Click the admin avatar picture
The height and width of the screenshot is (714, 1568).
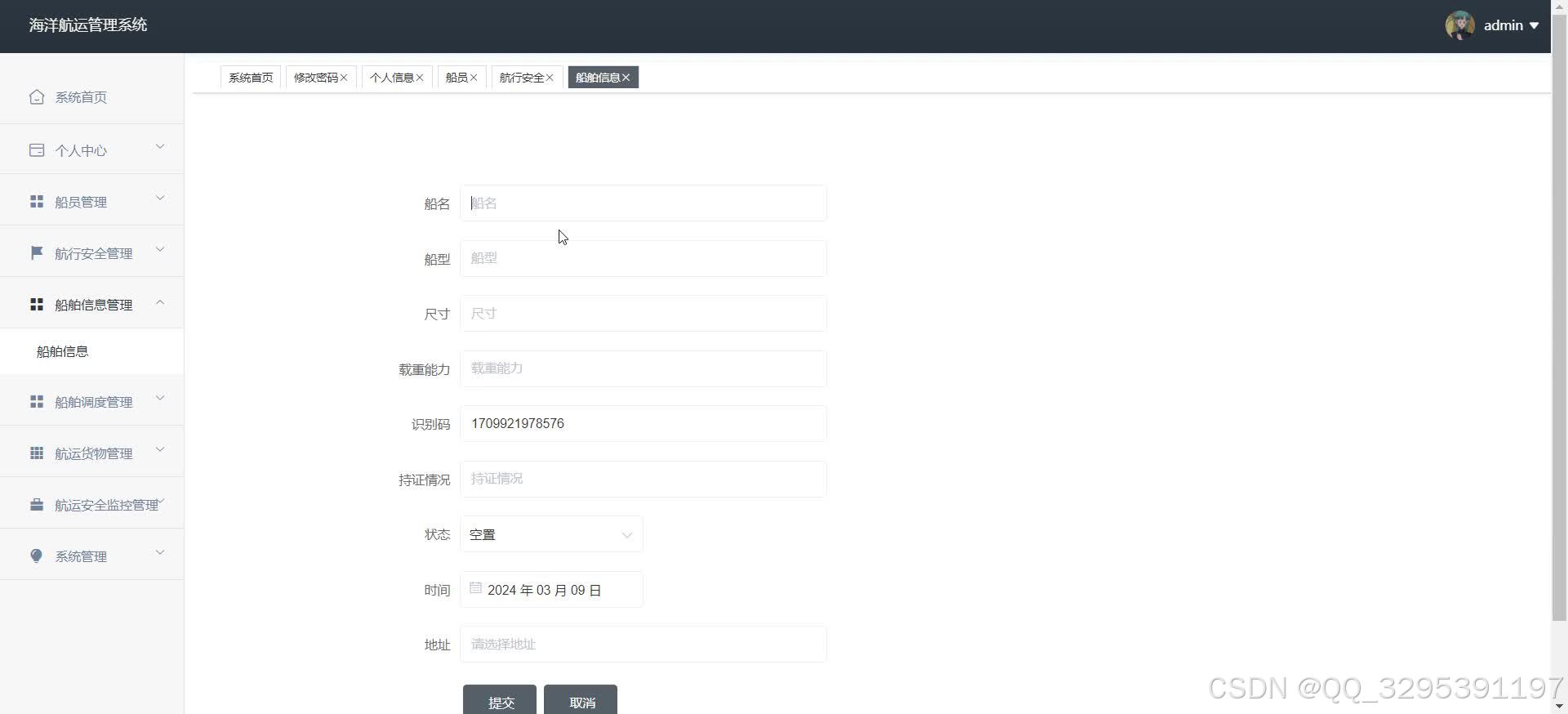1459,25
